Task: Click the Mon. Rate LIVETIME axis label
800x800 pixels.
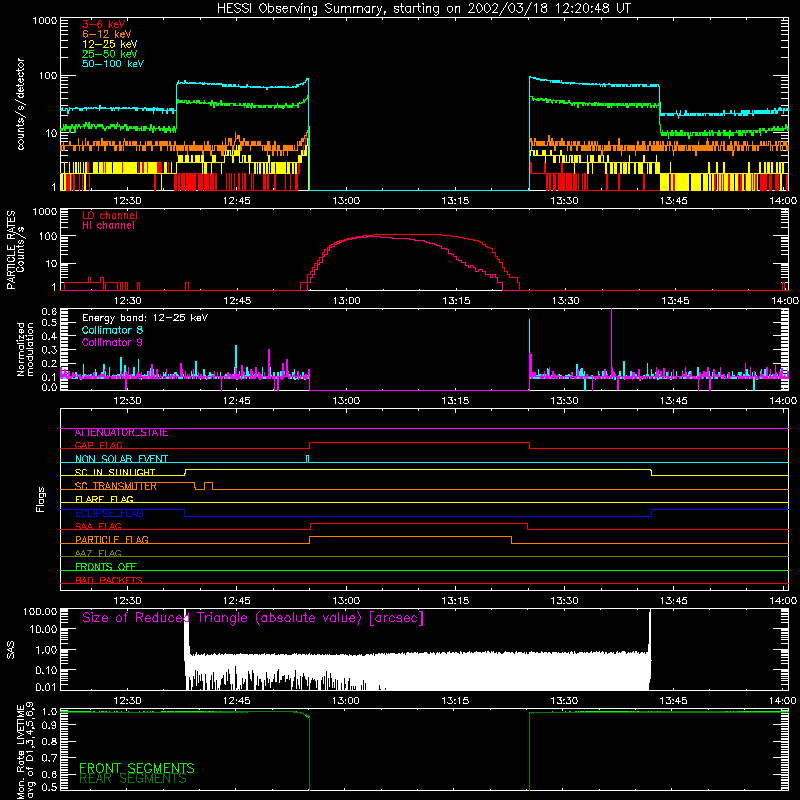Action: point(26,751)
